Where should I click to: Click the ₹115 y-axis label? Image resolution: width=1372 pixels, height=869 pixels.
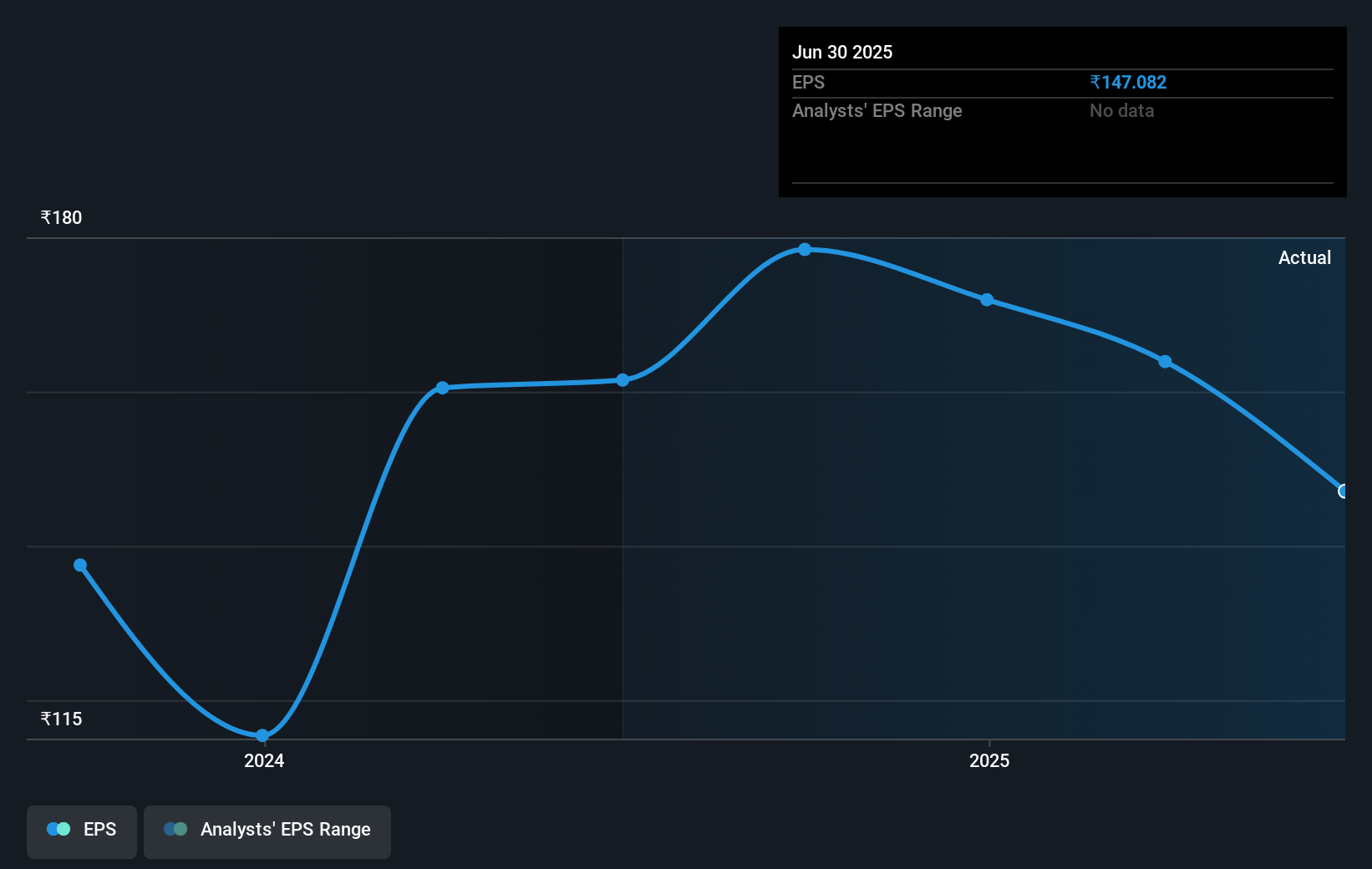click(61, 719)
